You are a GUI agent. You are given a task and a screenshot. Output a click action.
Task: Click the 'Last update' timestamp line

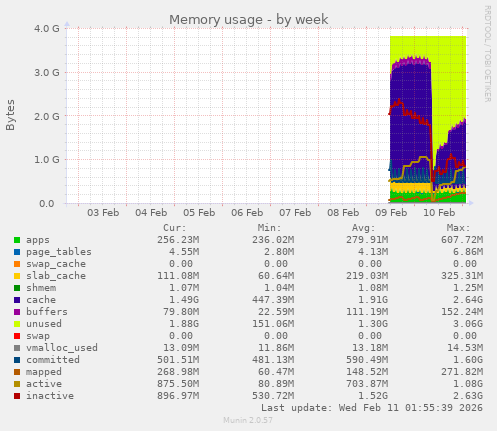tap(372, 408)
